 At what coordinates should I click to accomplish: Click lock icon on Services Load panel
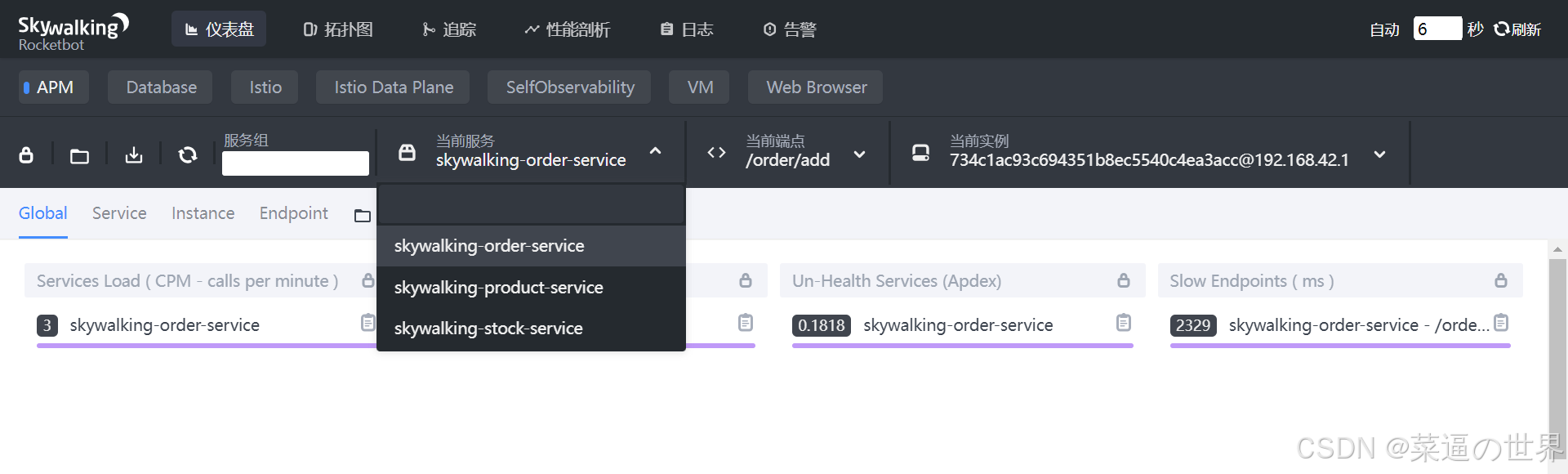[368, 280]
